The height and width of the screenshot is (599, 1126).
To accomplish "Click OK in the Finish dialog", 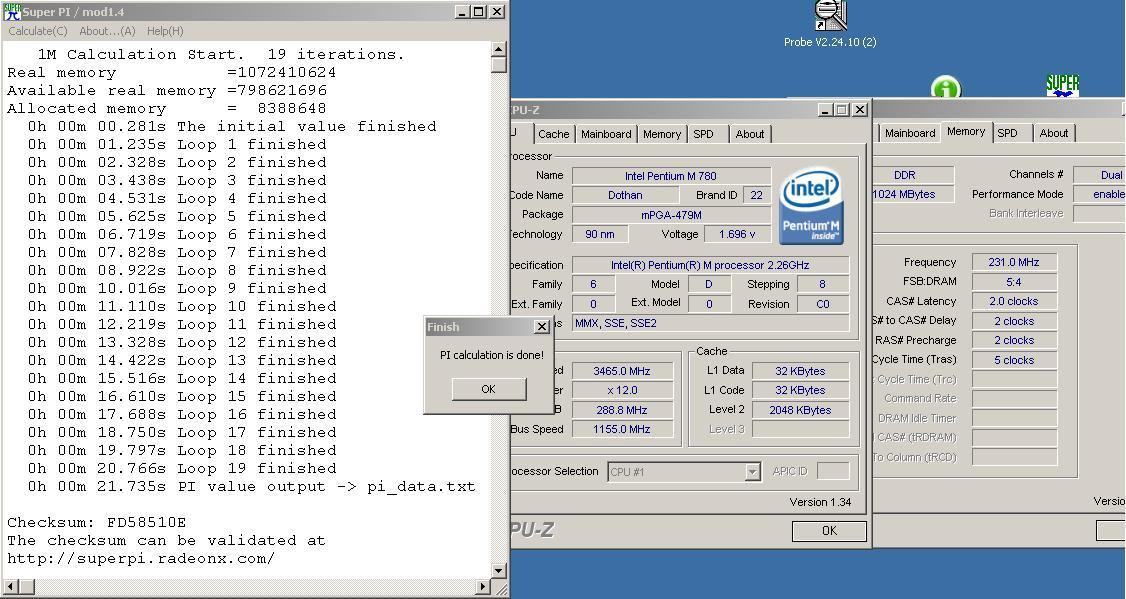I will point(488,389).
